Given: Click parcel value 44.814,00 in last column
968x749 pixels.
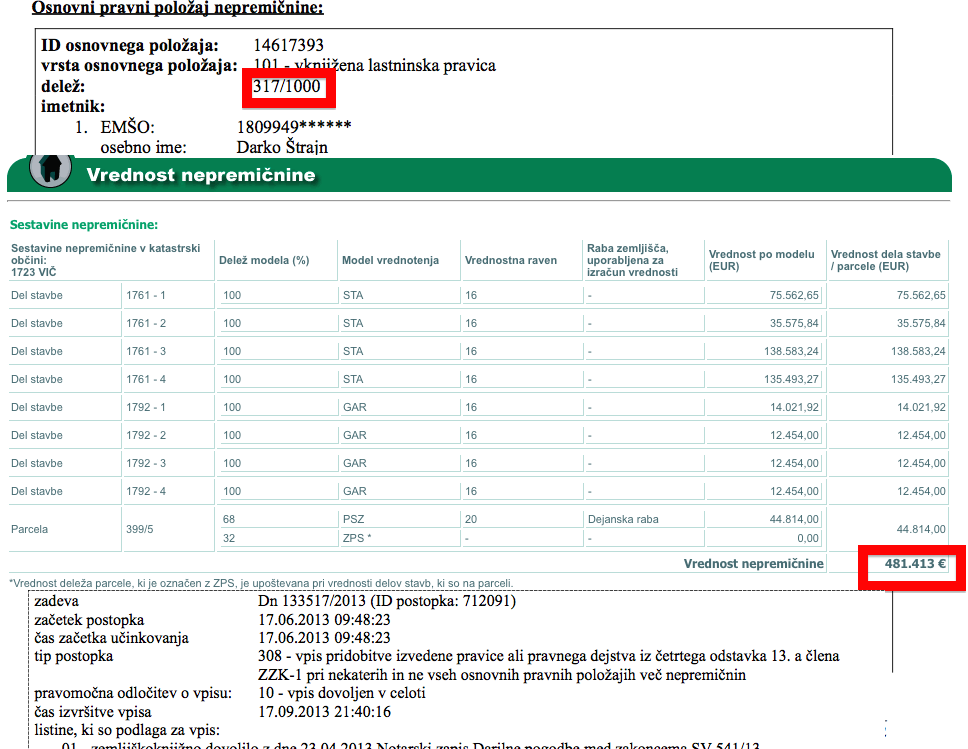Looking at the screenshot, I should click(x=920, y=529).
